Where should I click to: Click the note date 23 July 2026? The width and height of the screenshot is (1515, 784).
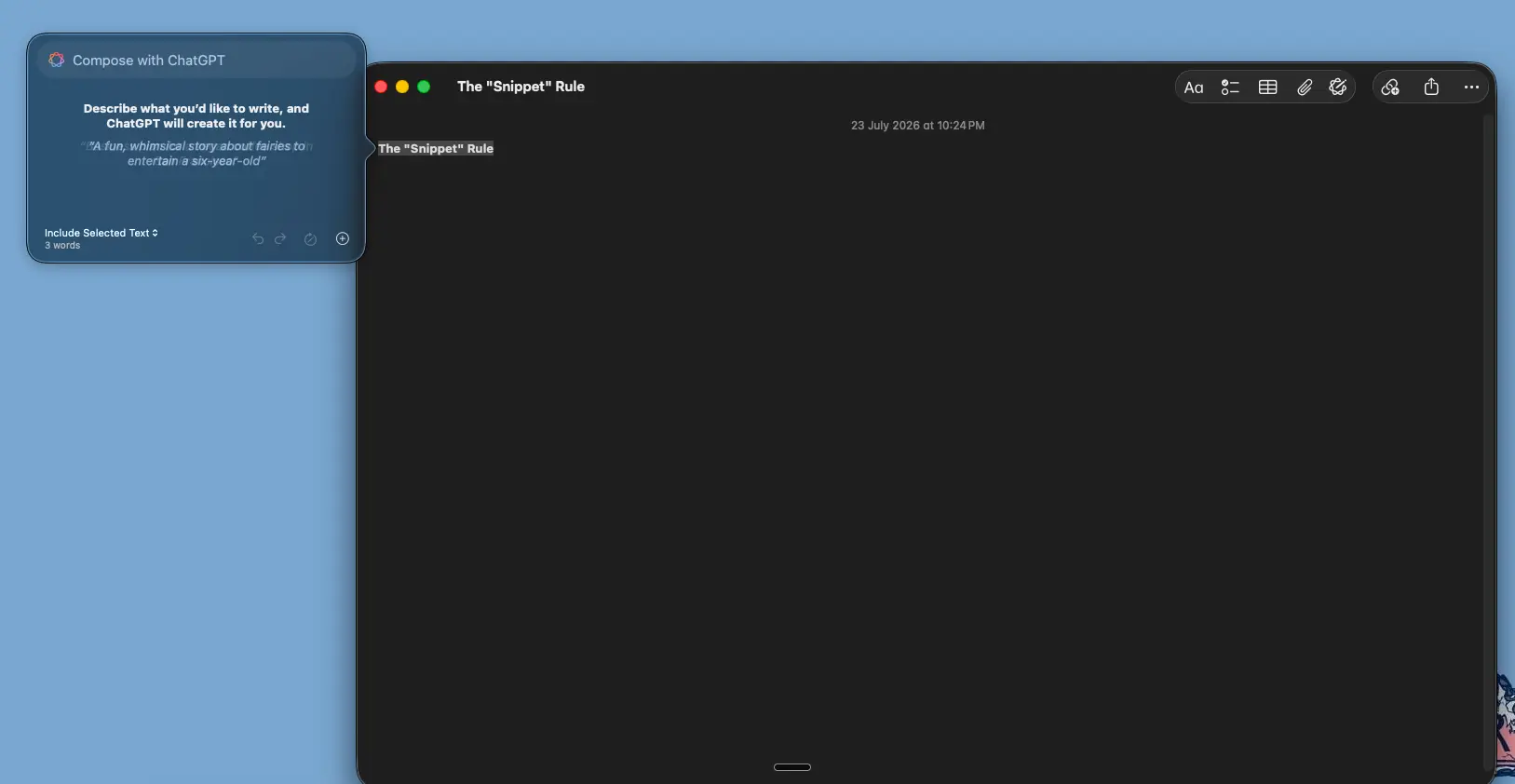tap(918, 126)
